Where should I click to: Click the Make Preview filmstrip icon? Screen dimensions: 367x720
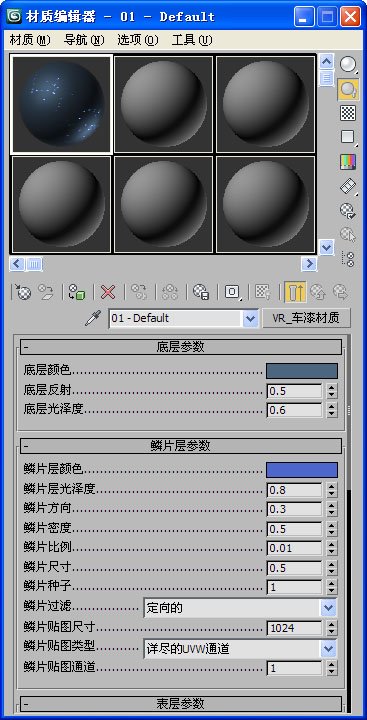coord(349,186)
